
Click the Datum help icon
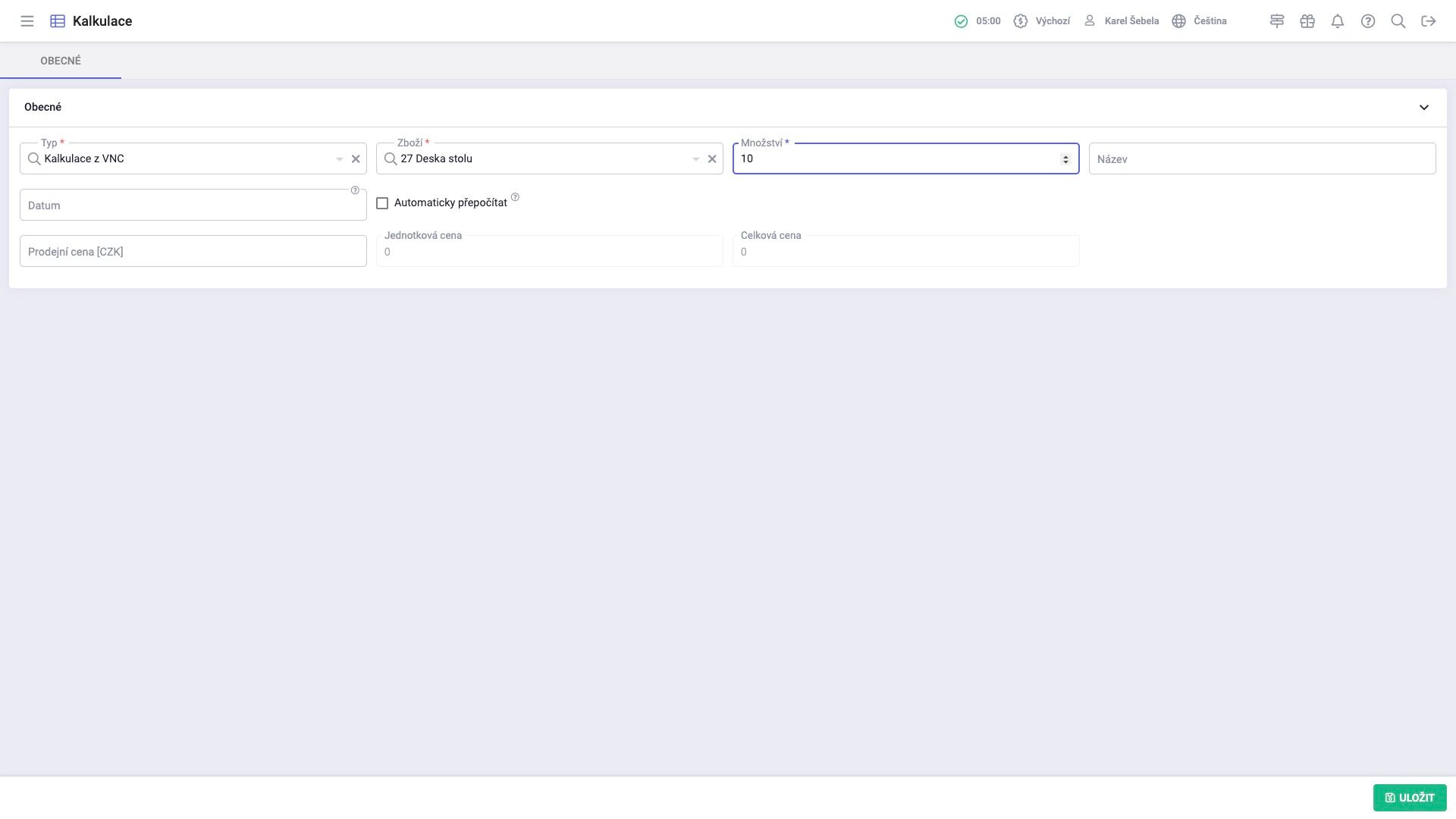[x=355, y=190]
